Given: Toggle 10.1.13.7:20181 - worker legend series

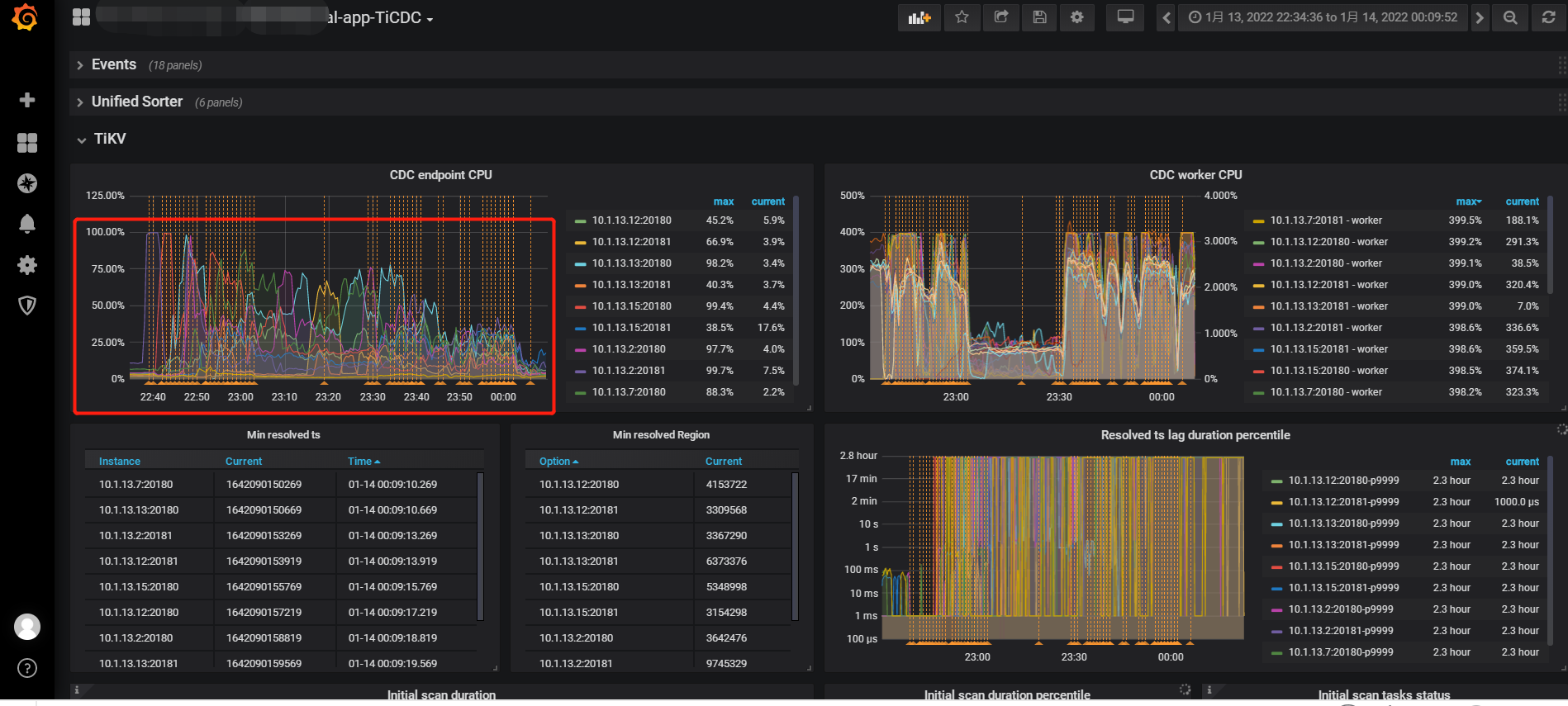Looking at the screenshot, I should point(1326,220).
